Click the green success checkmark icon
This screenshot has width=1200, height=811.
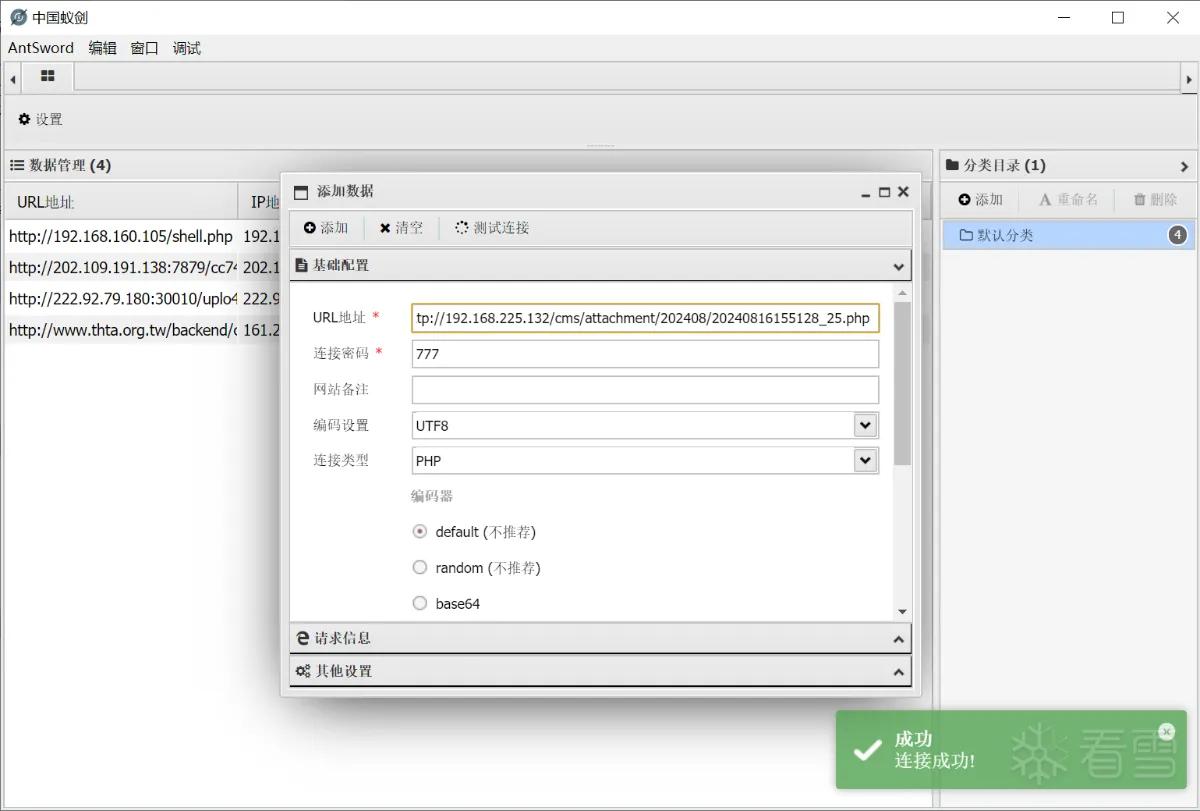[867, 750]
